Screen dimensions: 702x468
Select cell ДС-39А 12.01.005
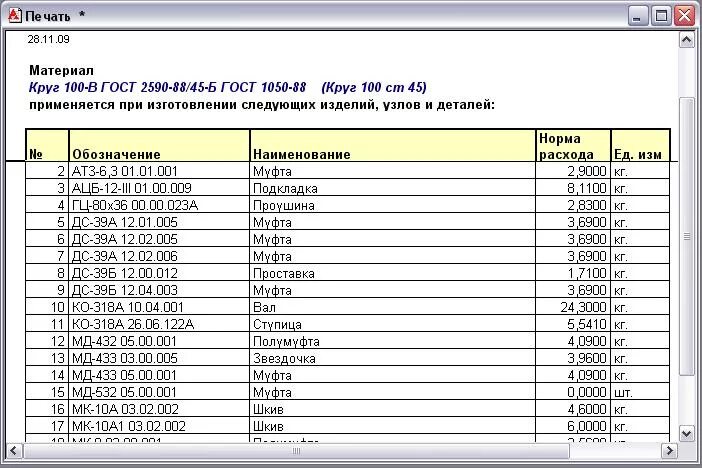(x=159, y=222)
